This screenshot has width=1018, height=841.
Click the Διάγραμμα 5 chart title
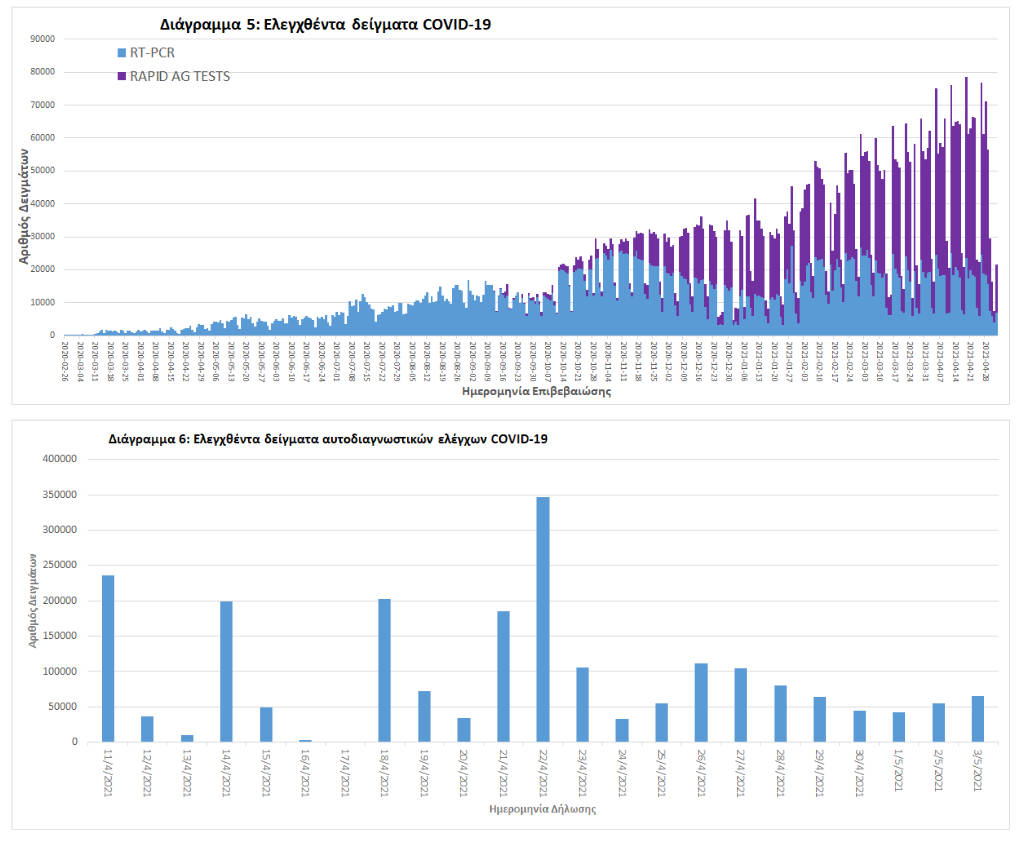click(325, 24)
